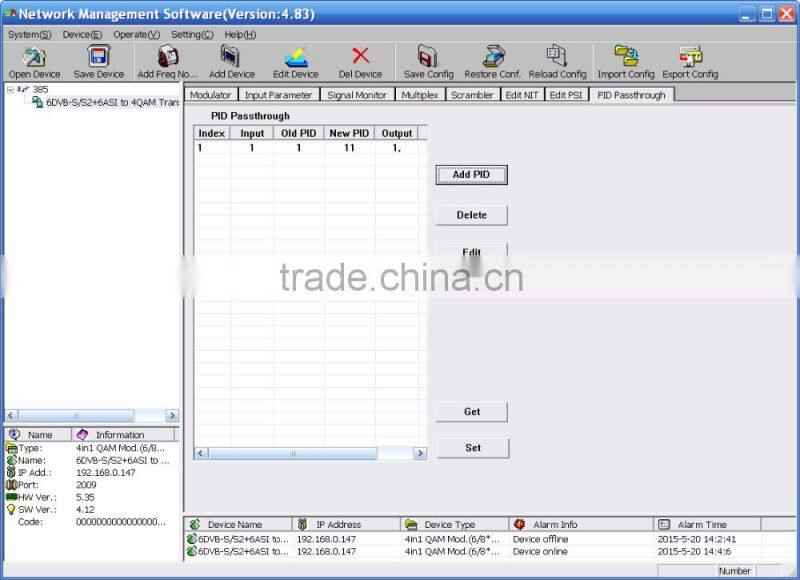Click the Export Config toolbar icon

690,57
